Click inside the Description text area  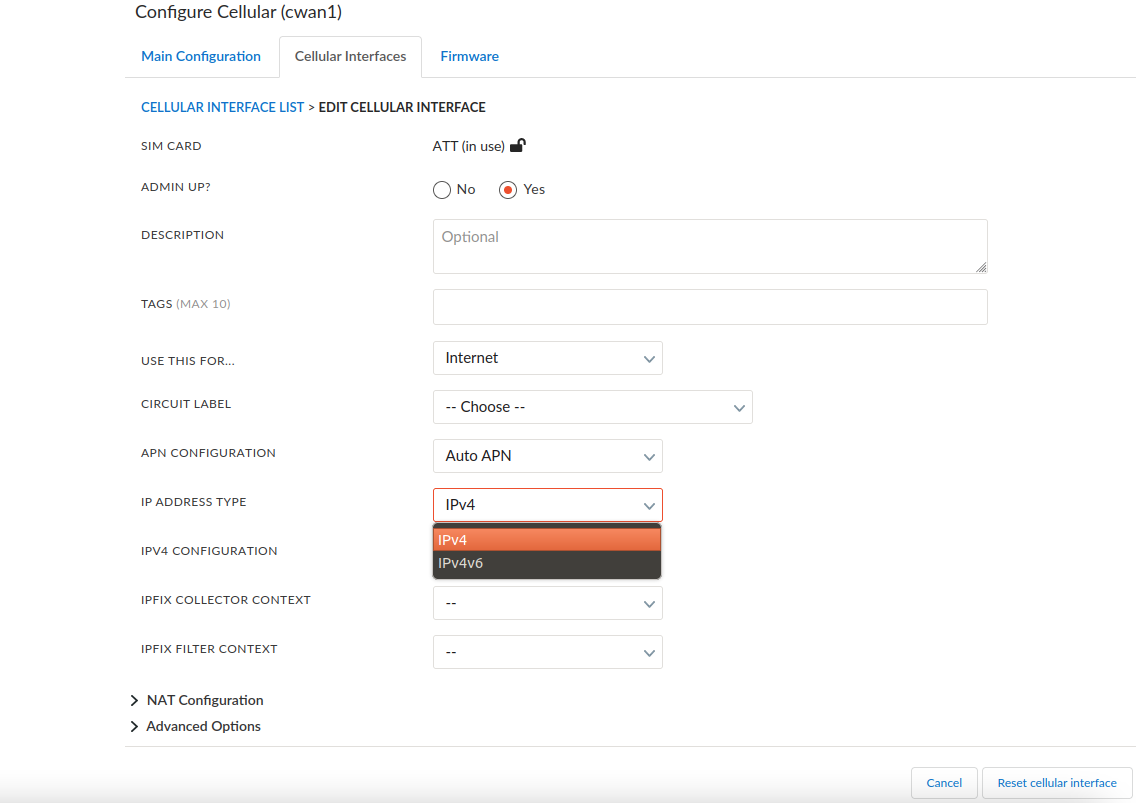click(x=709, y=245)
